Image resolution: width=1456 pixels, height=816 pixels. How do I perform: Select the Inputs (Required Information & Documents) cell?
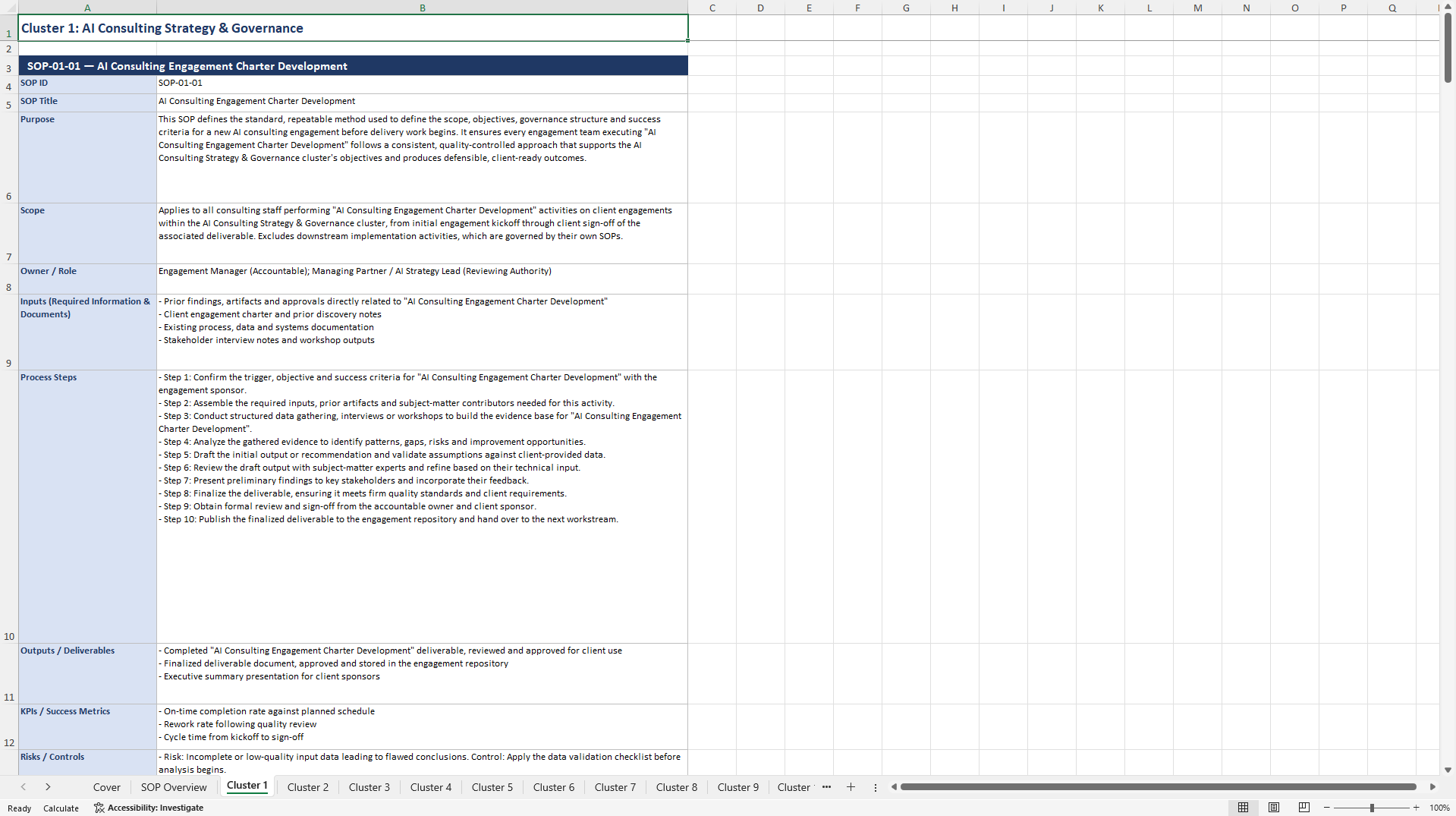(x=87, y=332)
